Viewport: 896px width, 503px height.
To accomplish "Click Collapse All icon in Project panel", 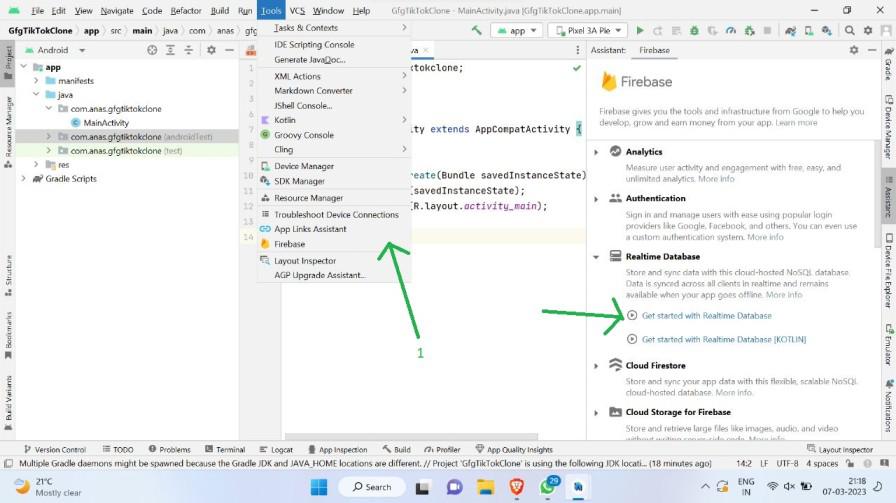I will (x=189, y=50).
